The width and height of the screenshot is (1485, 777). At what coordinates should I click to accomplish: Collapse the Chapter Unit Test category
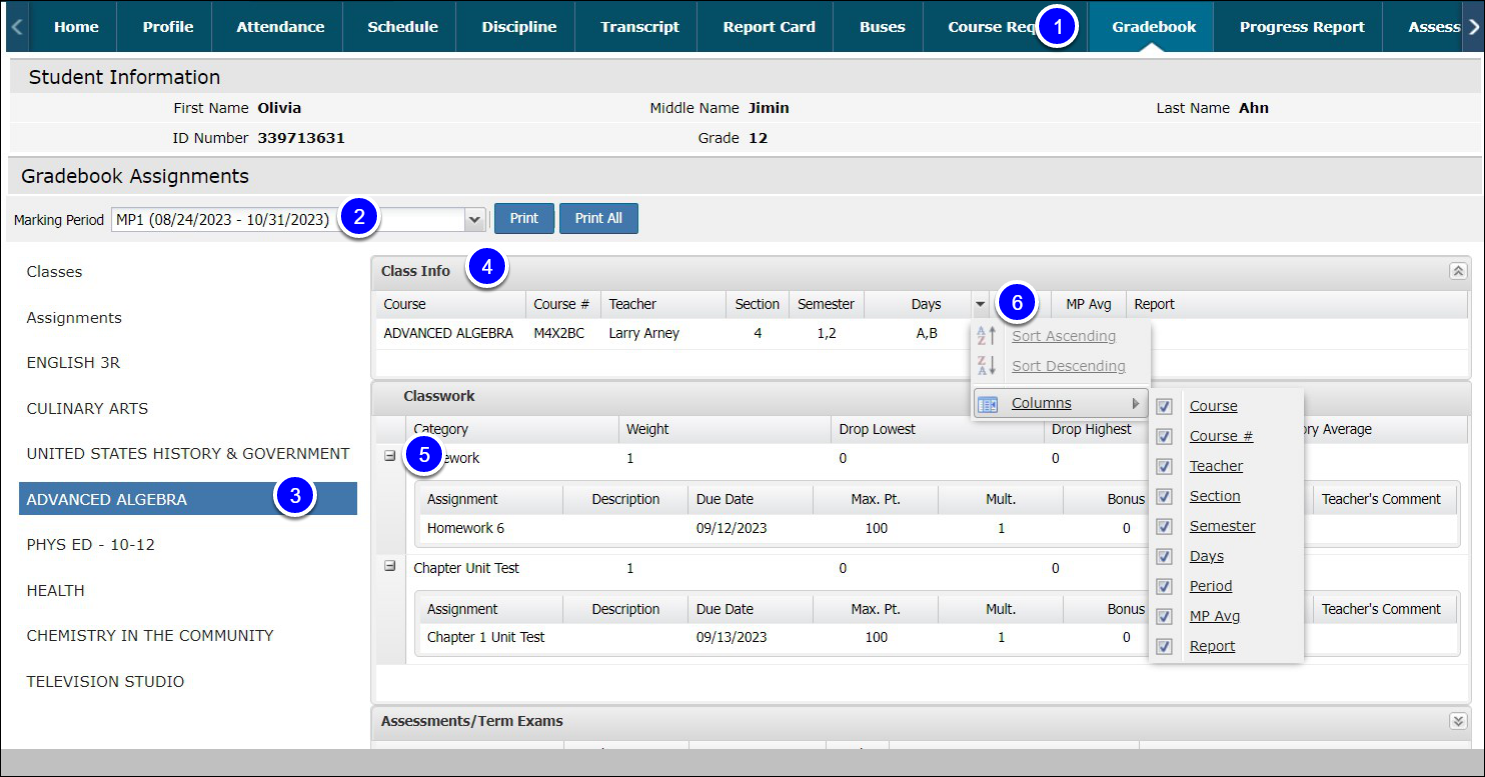click(x=390, y=566)
